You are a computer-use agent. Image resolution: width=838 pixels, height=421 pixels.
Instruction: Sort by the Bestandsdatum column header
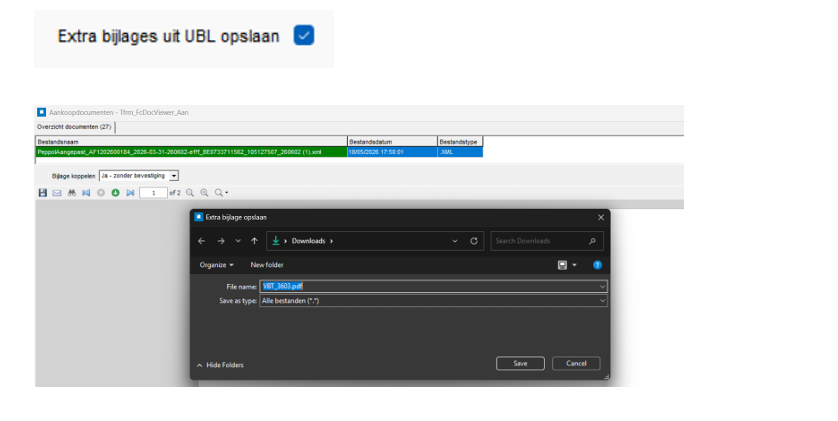click(392, 142)
